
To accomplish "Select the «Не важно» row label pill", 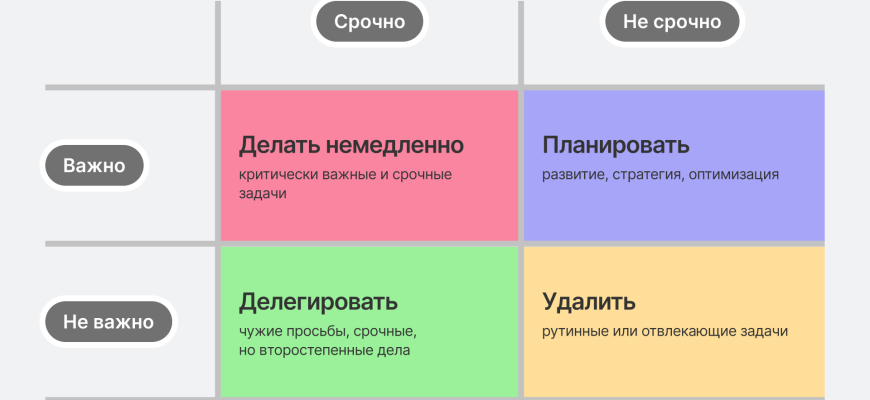I will click(x=108, y=322).
